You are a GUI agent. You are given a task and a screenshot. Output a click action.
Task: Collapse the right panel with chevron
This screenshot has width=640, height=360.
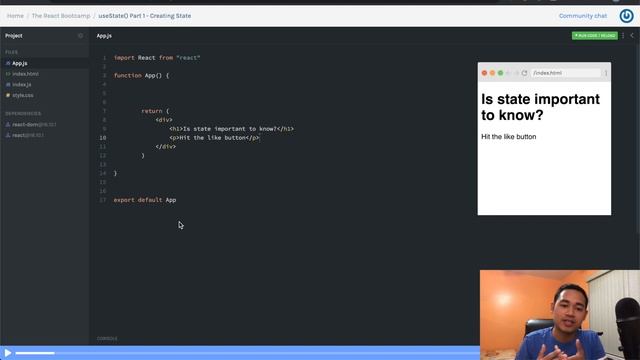coord(632,36)
